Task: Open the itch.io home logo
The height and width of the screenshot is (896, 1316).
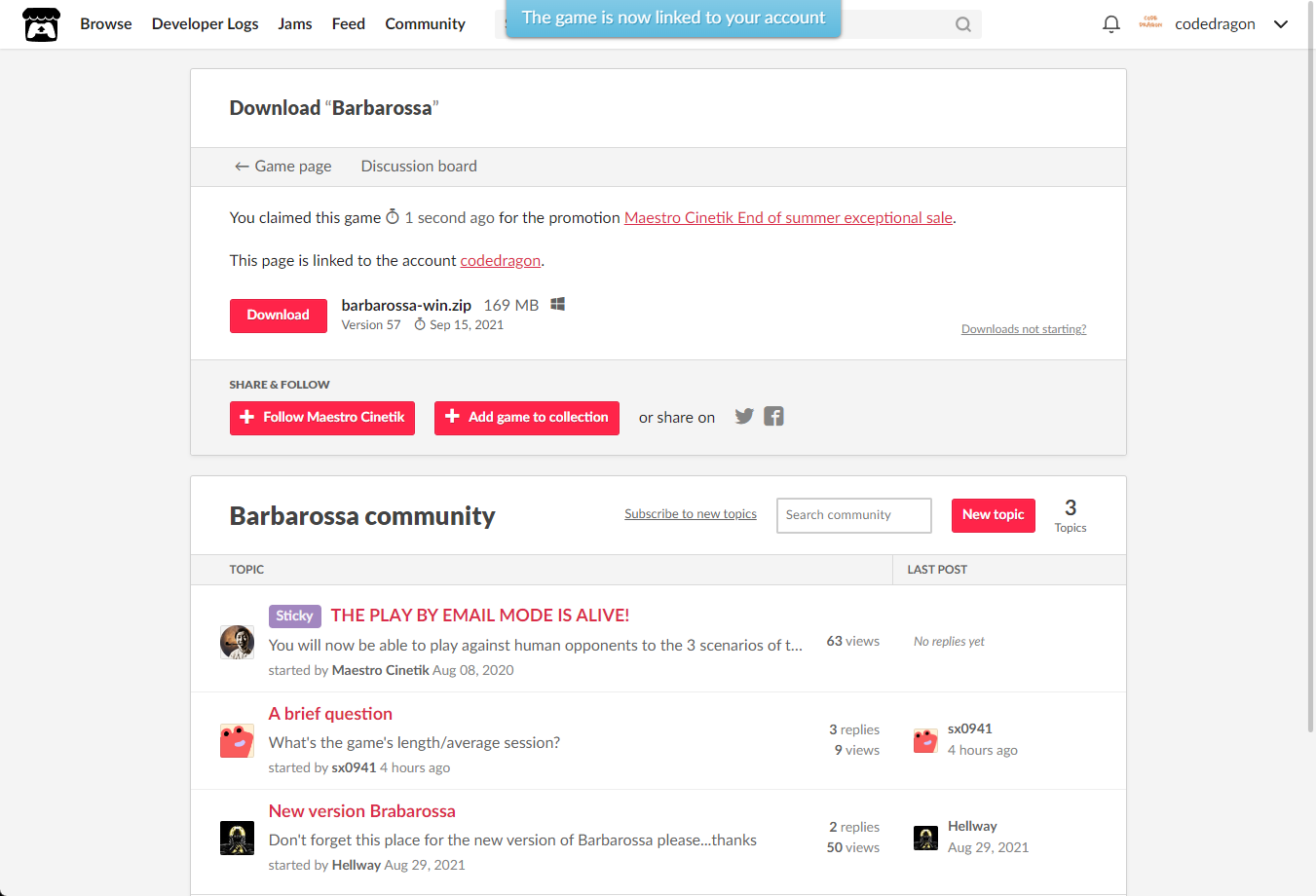Action: tap(41, 24)
